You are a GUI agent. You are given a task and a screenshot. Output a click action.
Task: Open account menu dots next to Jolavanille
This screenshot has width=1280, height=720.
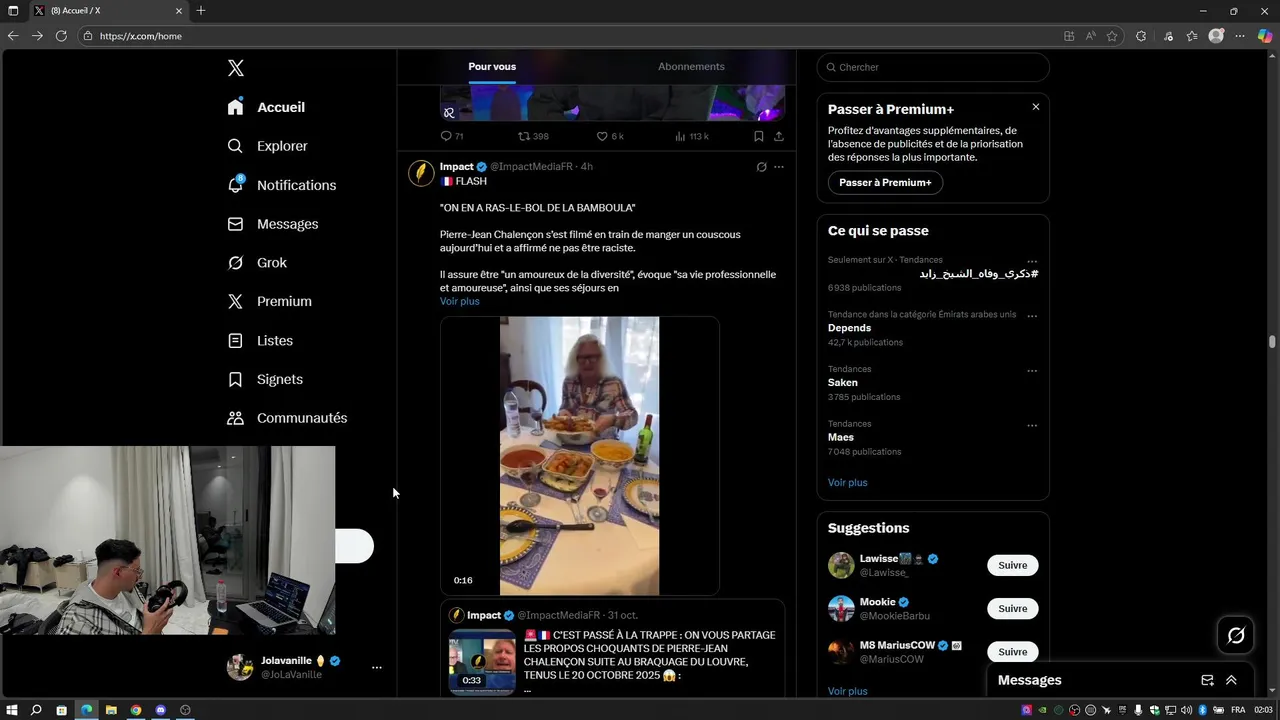coord(377,667)
